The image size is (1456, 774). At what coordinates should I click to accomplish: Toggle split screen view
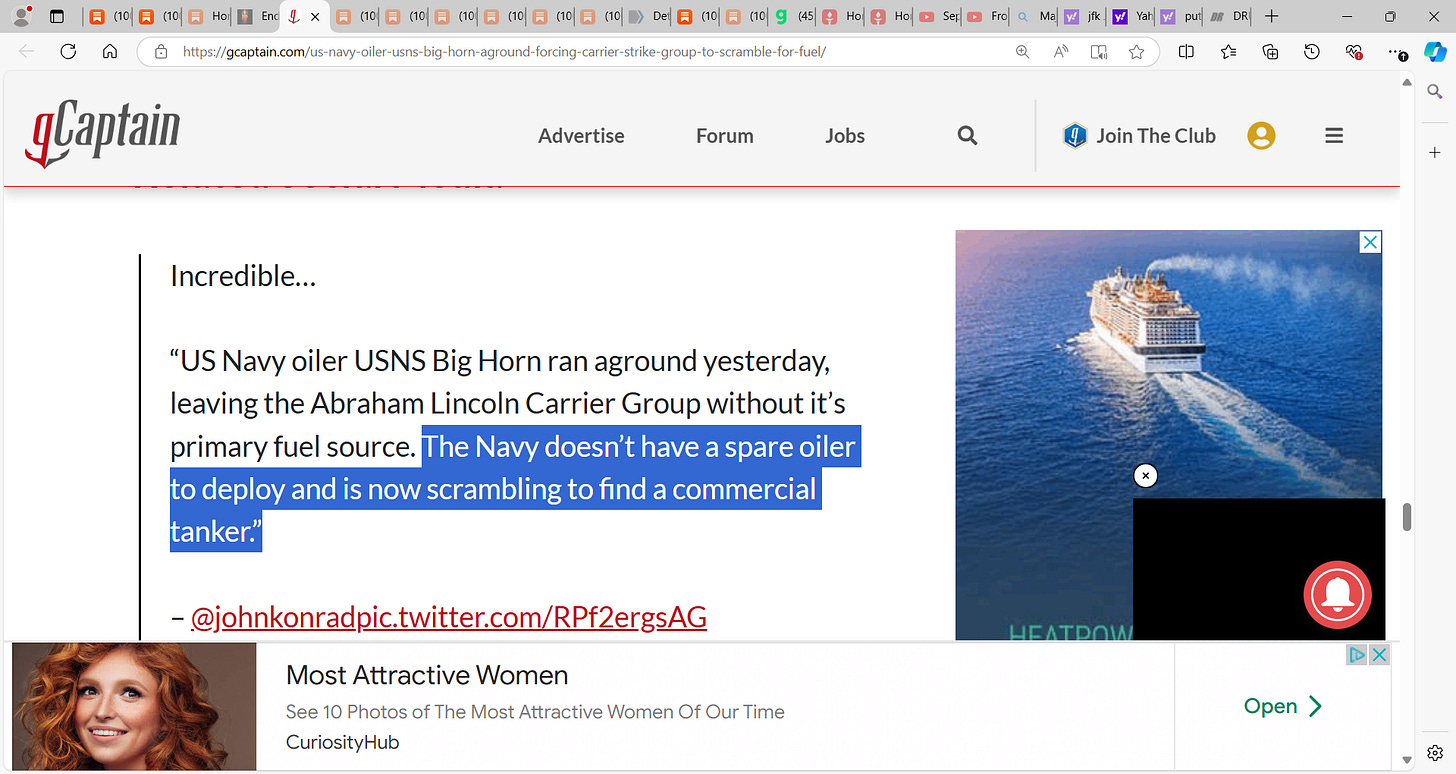point(1186,52)
